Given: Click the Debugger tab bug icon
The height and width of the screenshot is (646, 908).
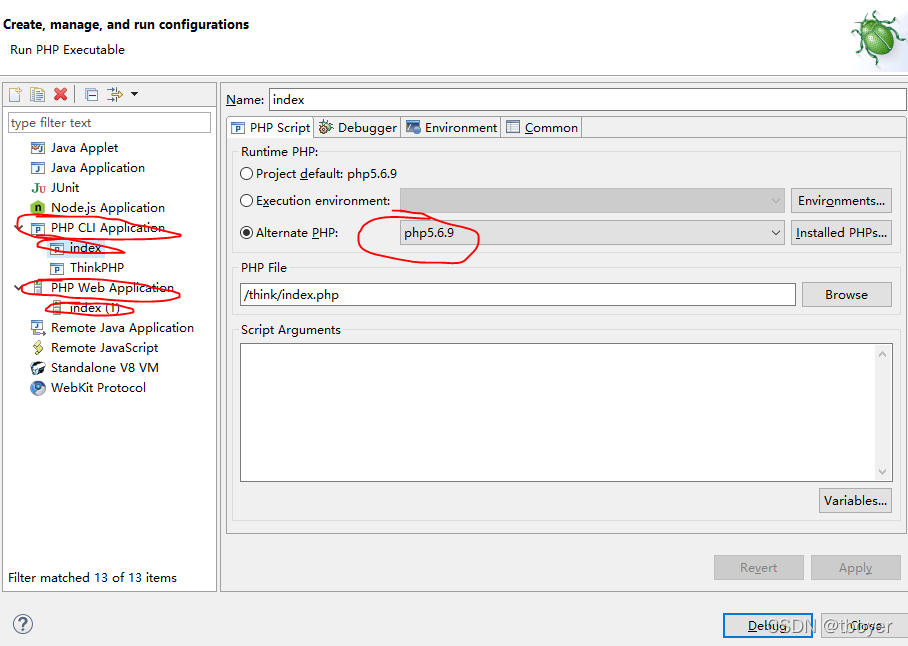Looking at the screenshot, I should pyautogui.click(x=326, y=127).
